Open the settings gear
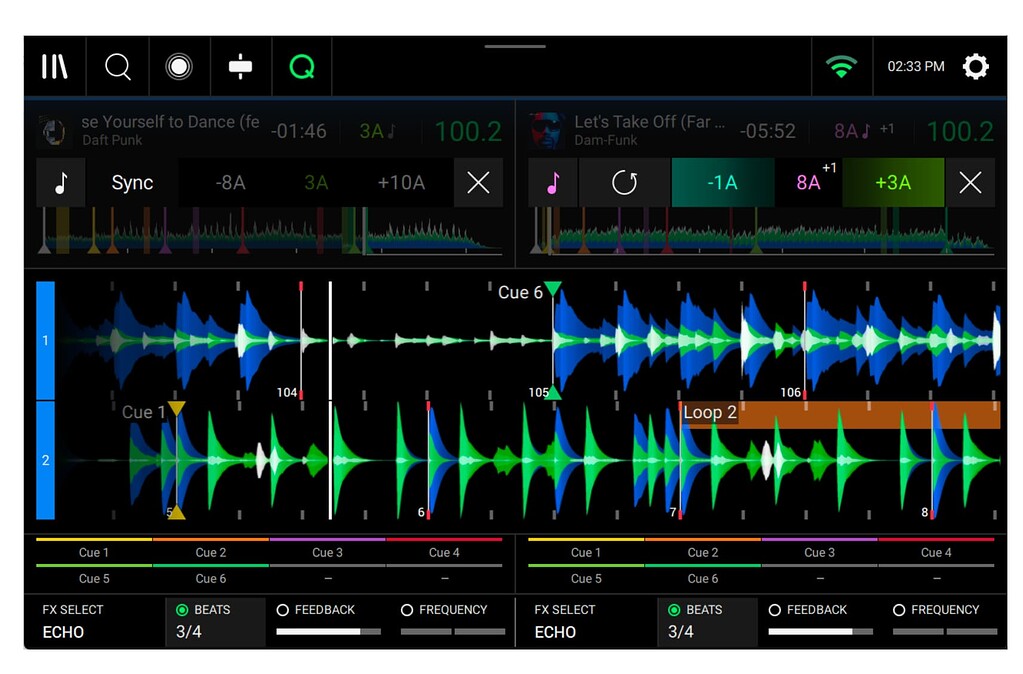 pos(975,66)
